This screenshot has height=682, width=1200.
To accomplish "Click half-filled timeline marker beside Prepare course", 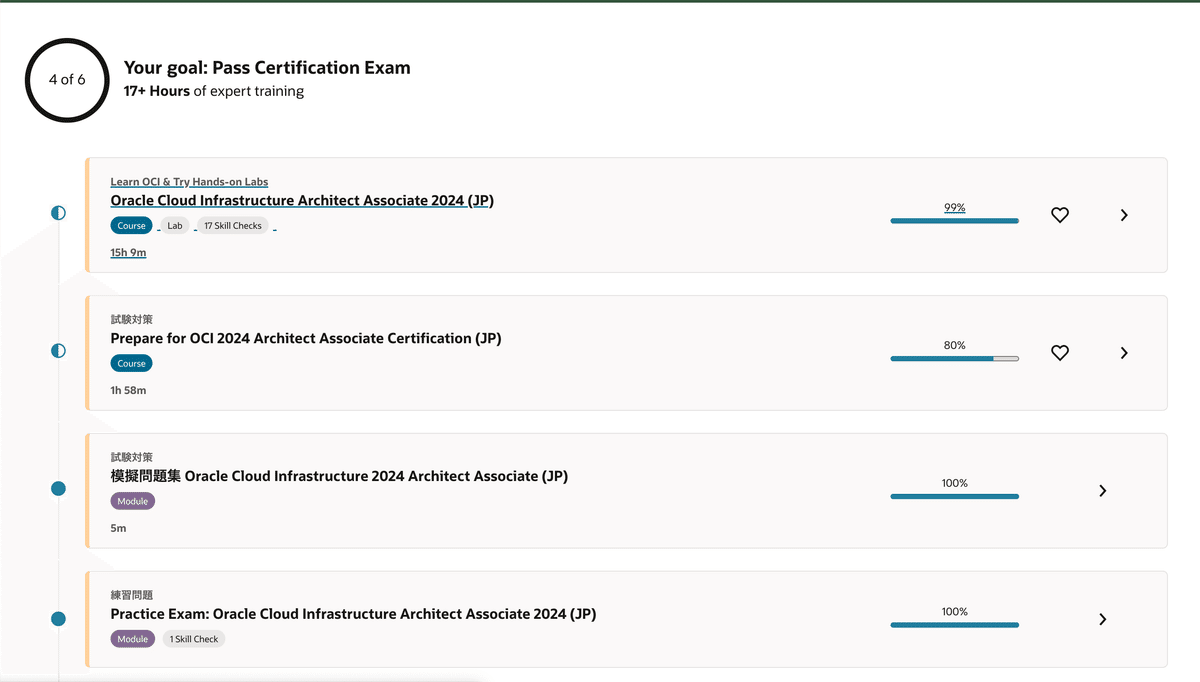I will click(58, 351).
